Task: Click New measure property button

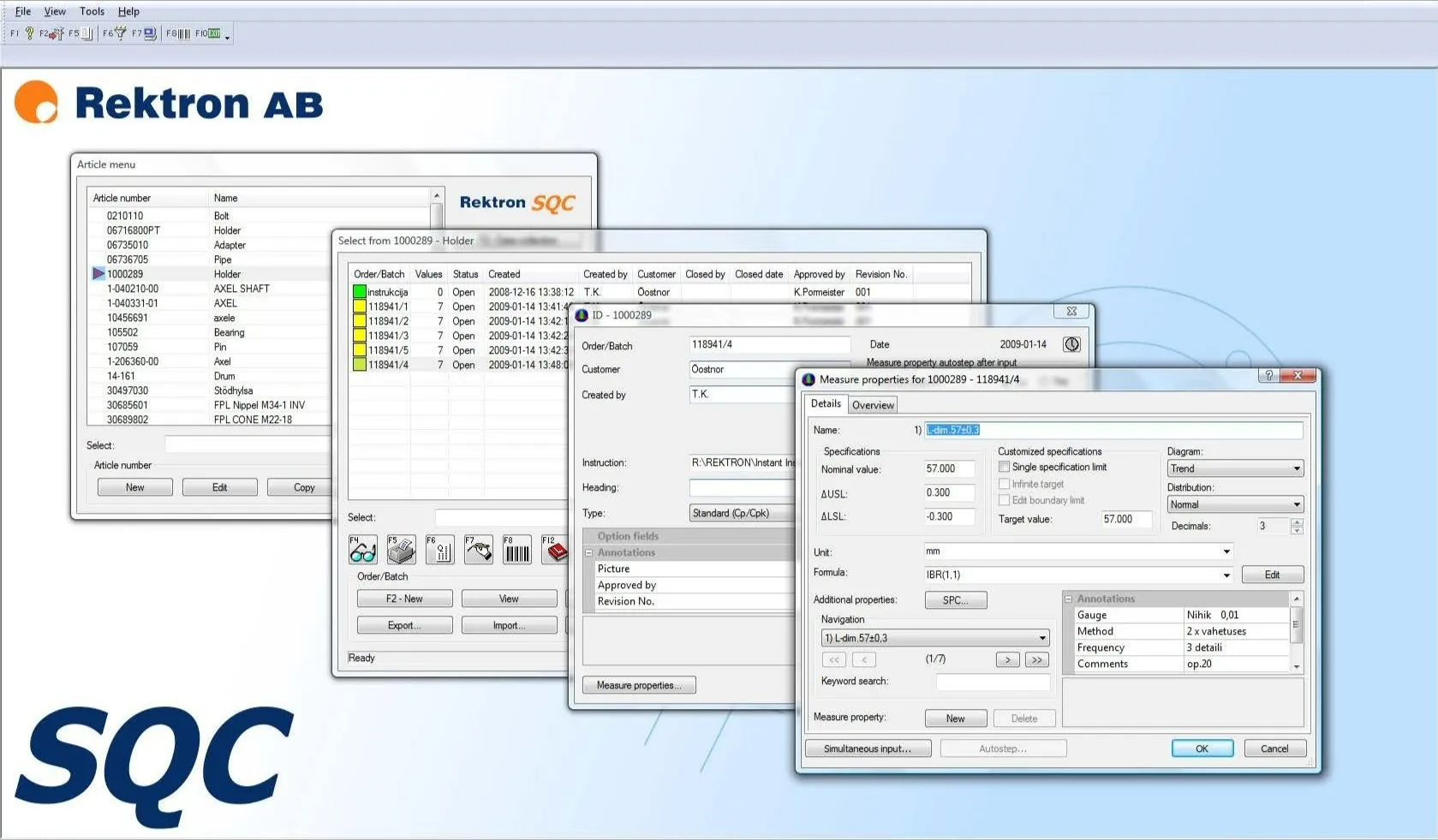Action: [x=956, y=718]
